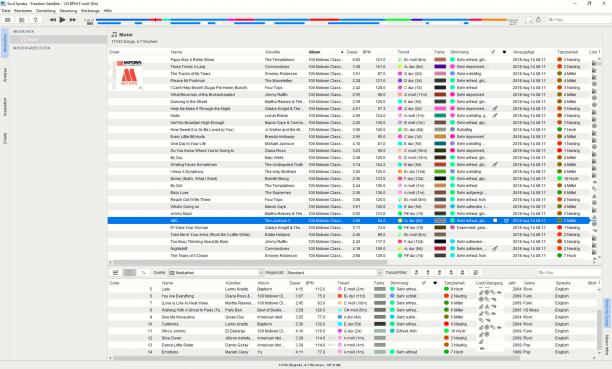Switch to the Inspektor side tab
Image resolution: width=612 pixels, height=369 pixels.
[x=5, y=107]
